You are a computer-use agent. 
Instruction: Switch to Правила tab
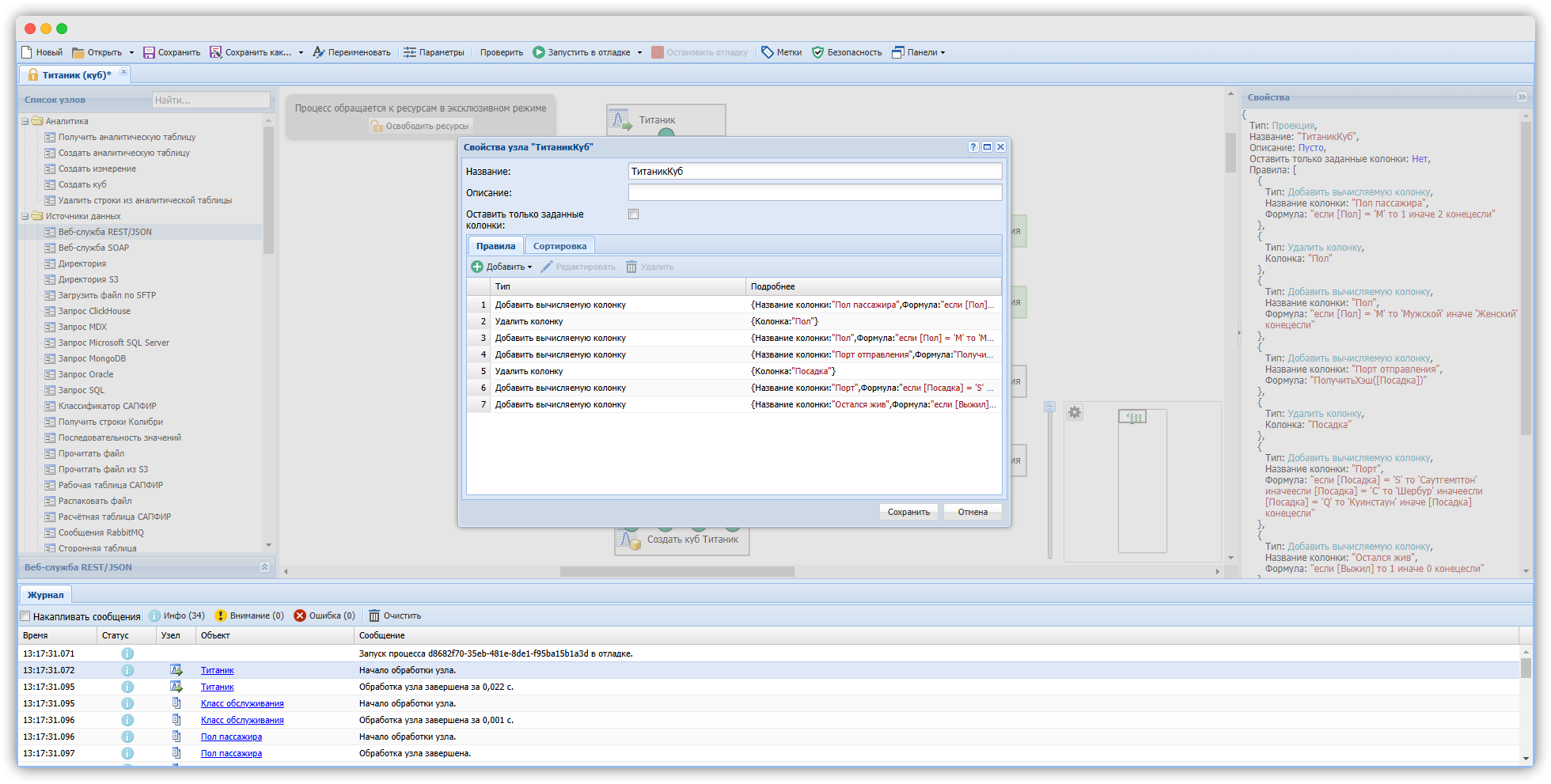coord(495,246)
